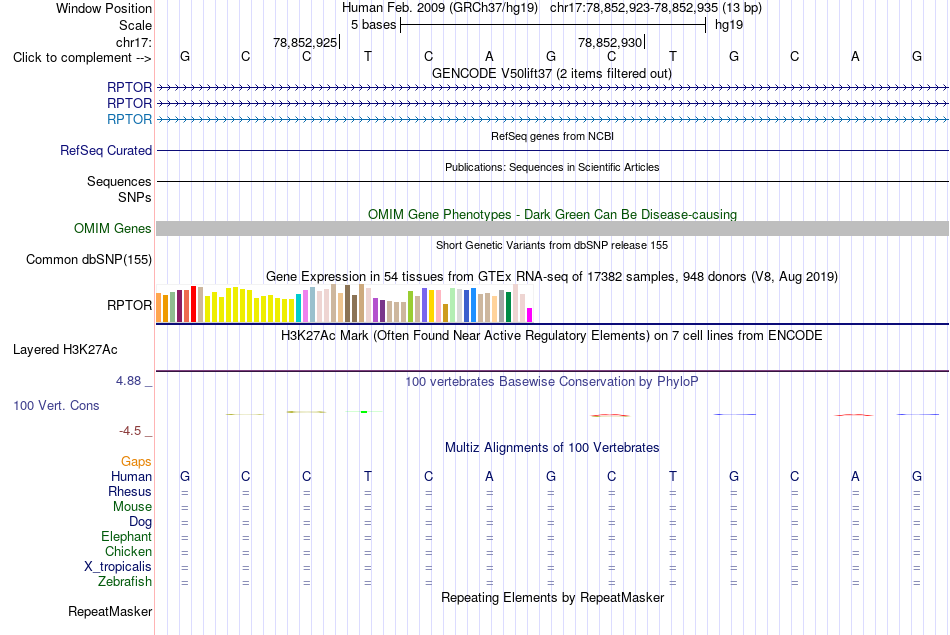950x635 pixels.
Task: Click the Dog species label
Action: point(141,522)
